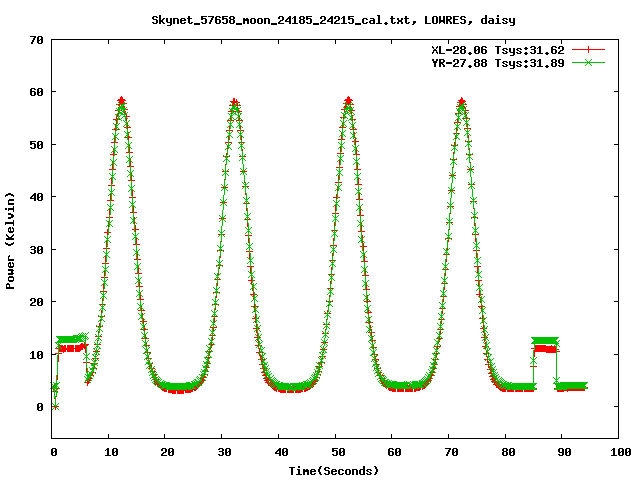
Task: Click the 100 tick on the time axis
Action: click(620, 453)
